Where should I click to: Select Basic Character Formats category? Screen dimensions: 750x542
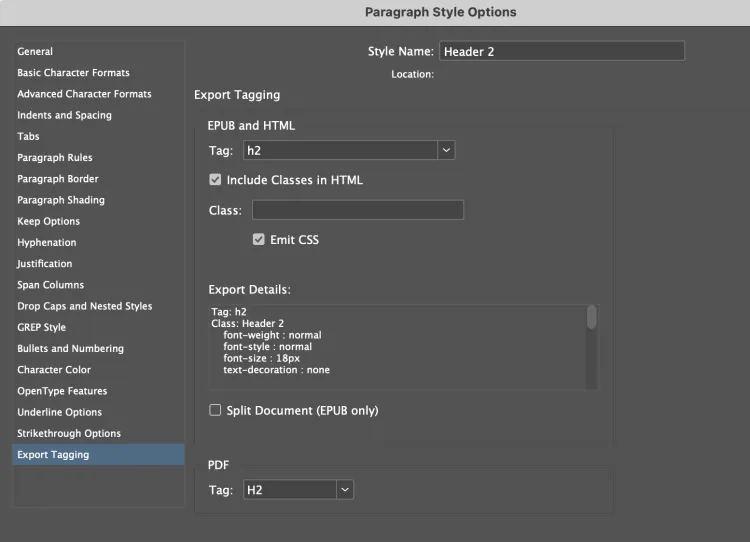[73, 73]
